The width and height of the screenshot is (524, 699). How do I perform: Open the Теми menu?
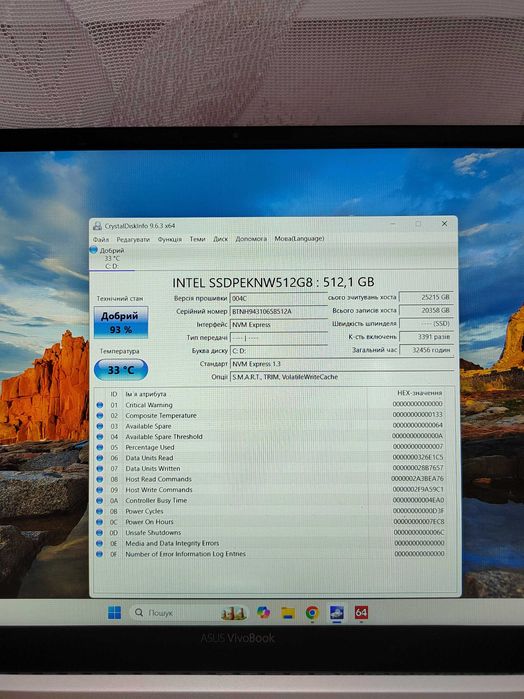pos(197,239)
